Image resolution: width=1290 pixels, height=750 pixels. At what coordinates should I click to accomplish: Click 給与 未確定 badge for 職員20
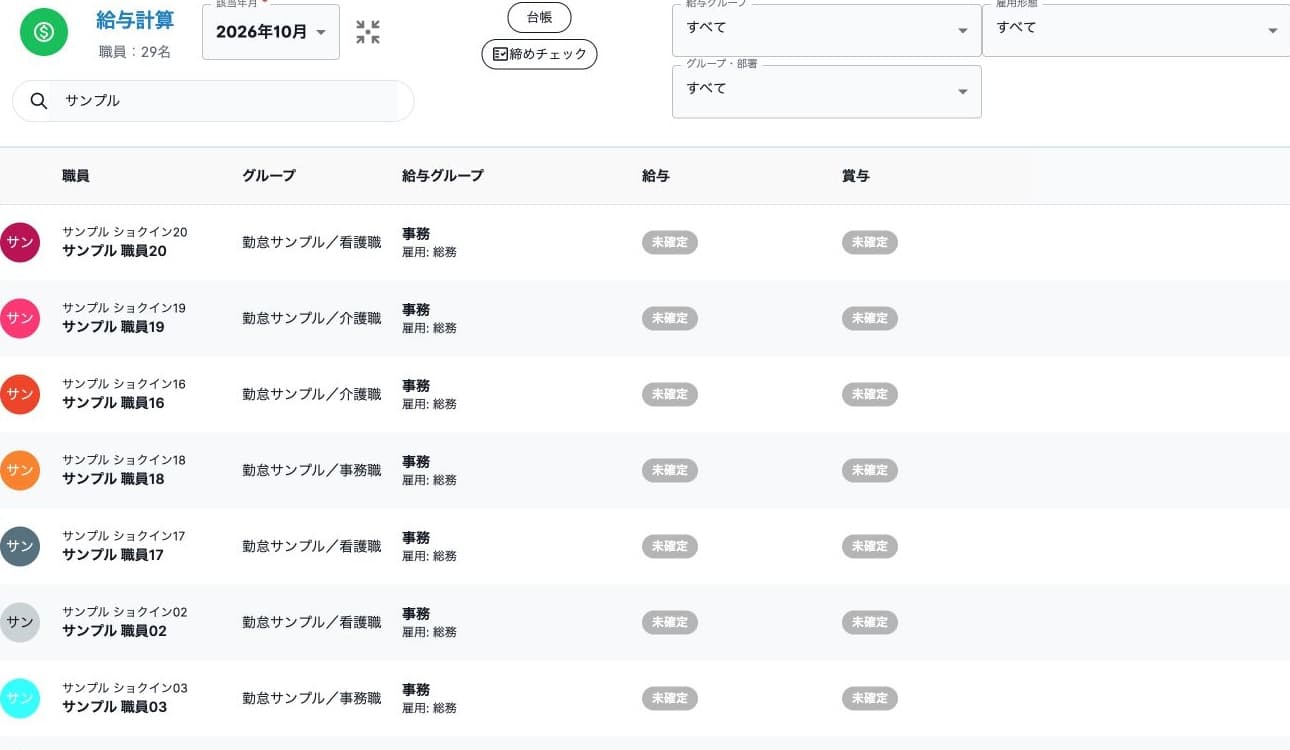pyautogui.click(x=670, y=242)
